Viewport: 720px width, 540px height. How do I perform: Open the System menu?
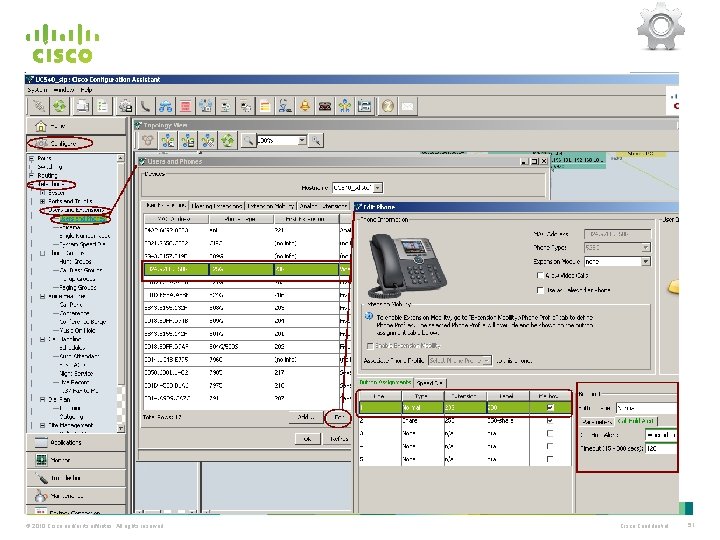[x=37, y=90]
